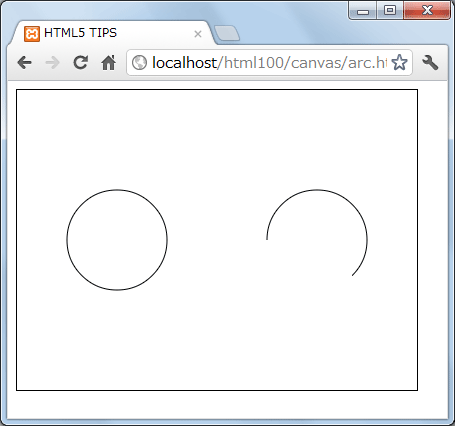Click the greyed-out forward arrow
Viewport: 455px width, 426px height.
point(52,62)
